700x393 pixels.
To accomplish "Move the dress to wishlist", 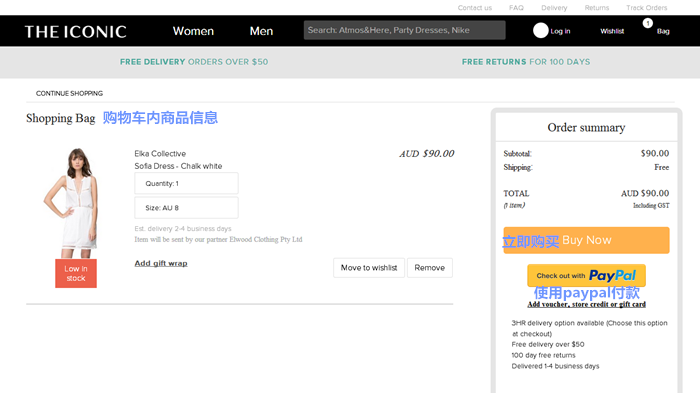I will tap(369, 268).
